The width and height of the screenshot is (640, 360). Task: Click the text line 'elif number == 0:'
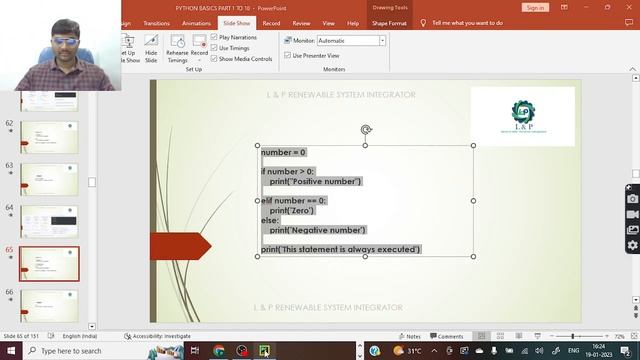click(293, 200)
